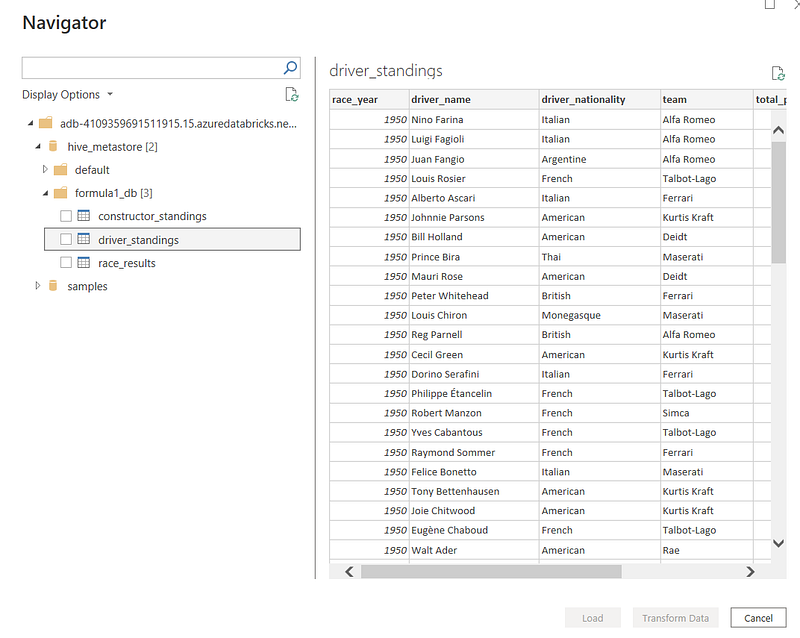Click the Rae team cell
The image size is (800, 638).
[x=707, y=550]
